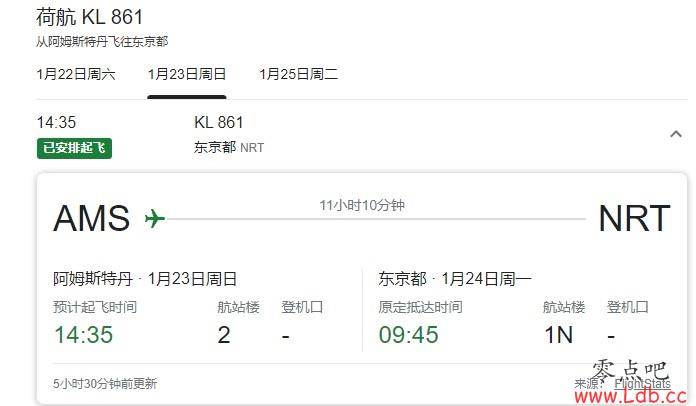Select the 1月22日周六 date tab
The height and width of the screenshot is (406, 696).
(x=76, y=74)
